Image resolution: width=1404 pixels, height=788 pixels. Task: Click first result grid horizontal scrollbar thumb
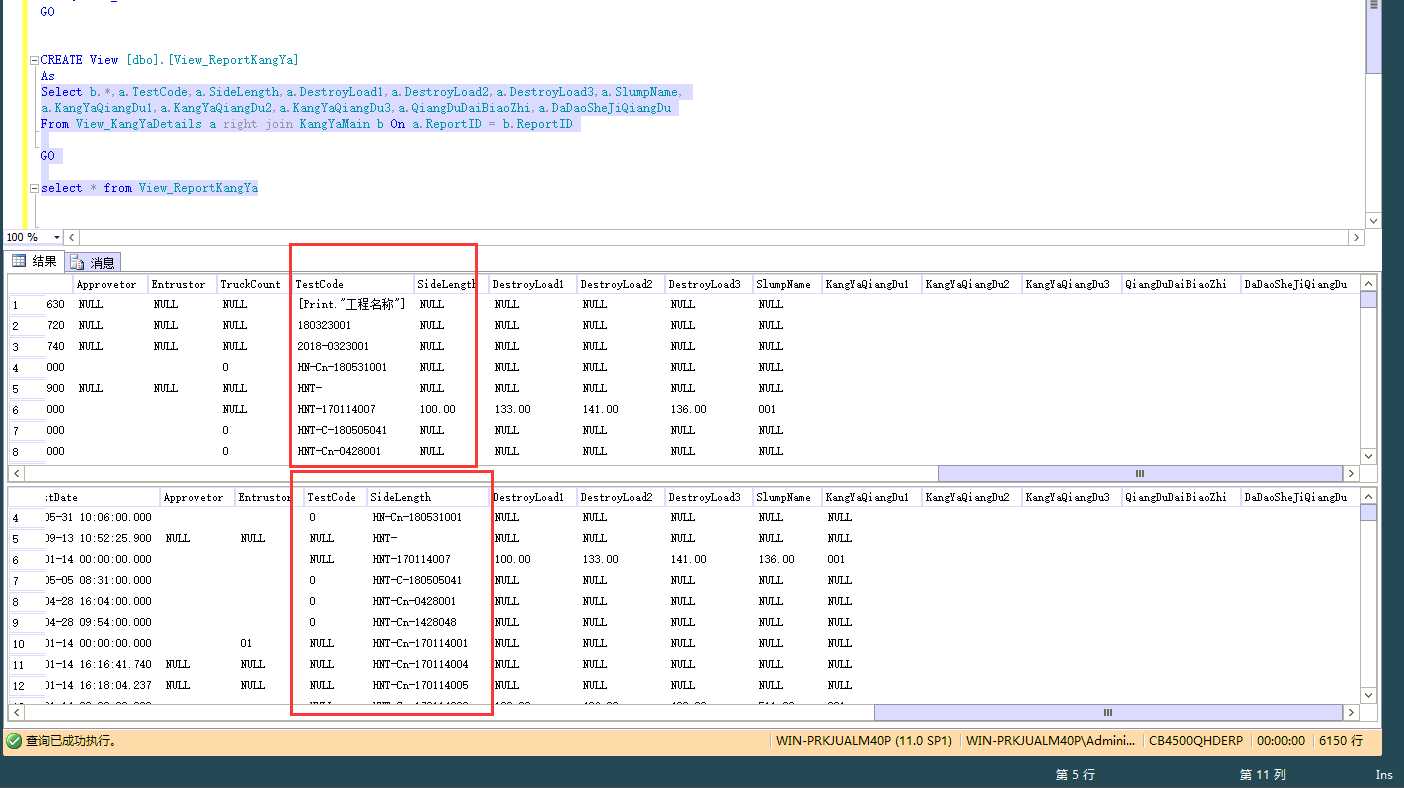[x=1140, y=473]
